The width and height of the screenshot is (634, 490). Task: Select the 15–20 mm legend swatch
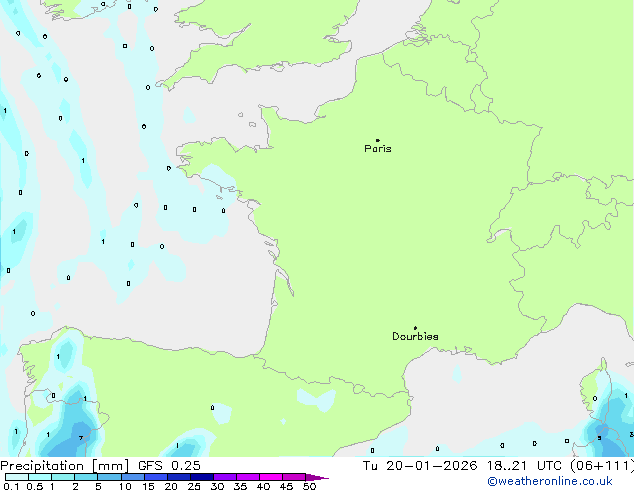click(156, 477)
